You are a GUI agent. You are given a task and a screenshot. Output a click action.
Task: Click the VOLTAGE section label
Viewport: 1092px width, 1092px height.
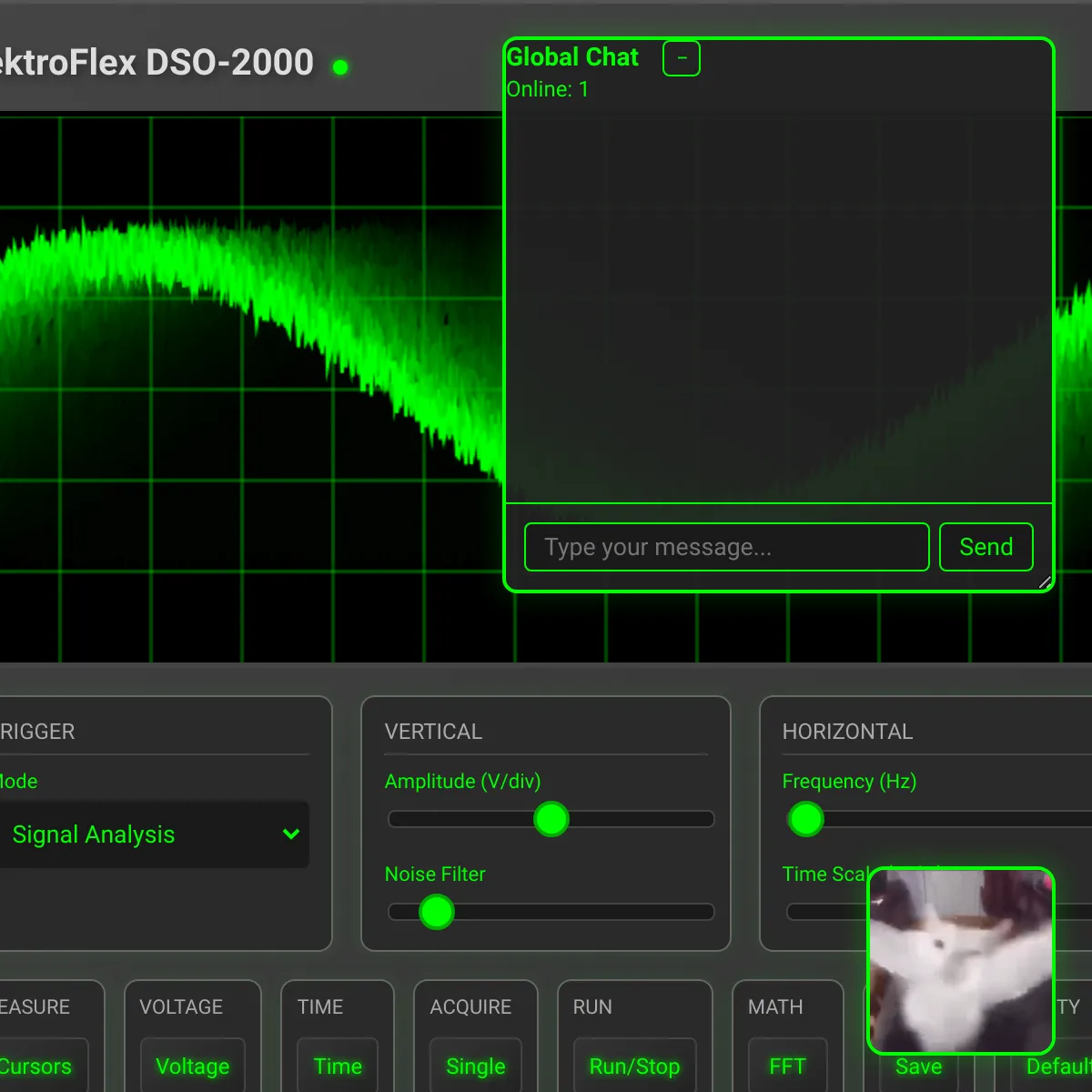click(x=181, y=1006)
